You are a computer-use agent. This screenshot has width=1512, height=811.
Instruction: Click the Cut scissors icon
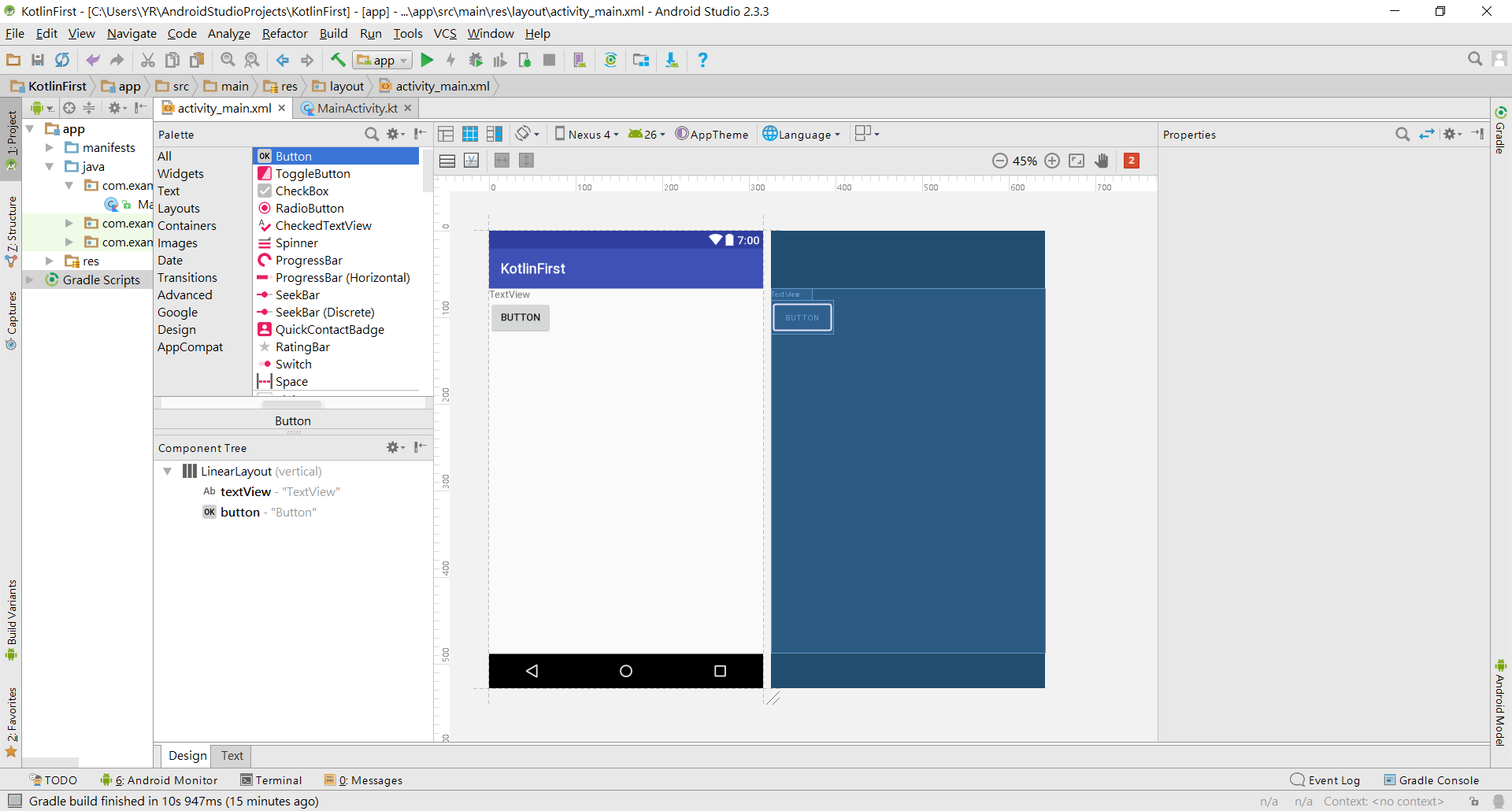[147, 60]
